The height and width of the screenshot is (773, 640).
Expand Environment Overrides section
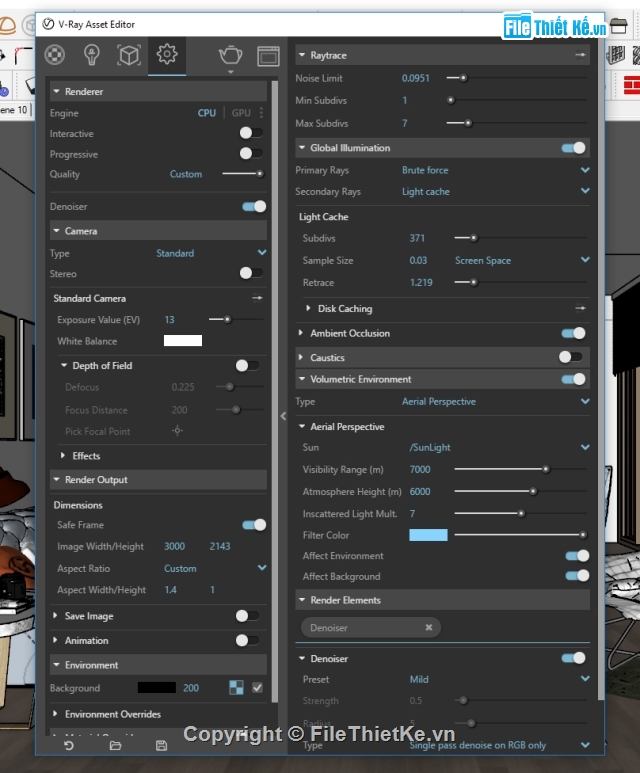55,713
